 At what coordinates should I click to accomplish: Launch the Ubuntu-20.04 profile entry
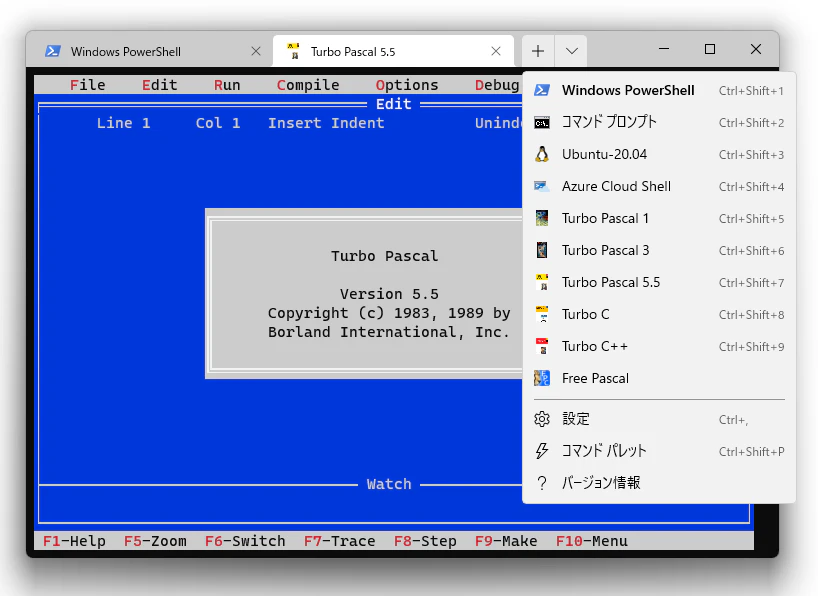pyautogui.click(x=659, y=154)
